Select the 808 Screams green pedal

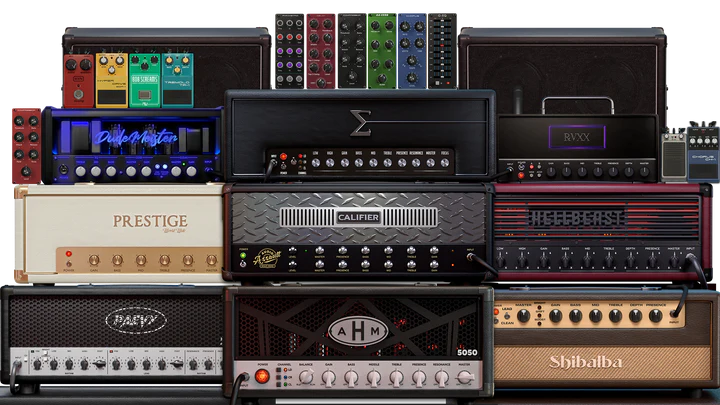145,80
